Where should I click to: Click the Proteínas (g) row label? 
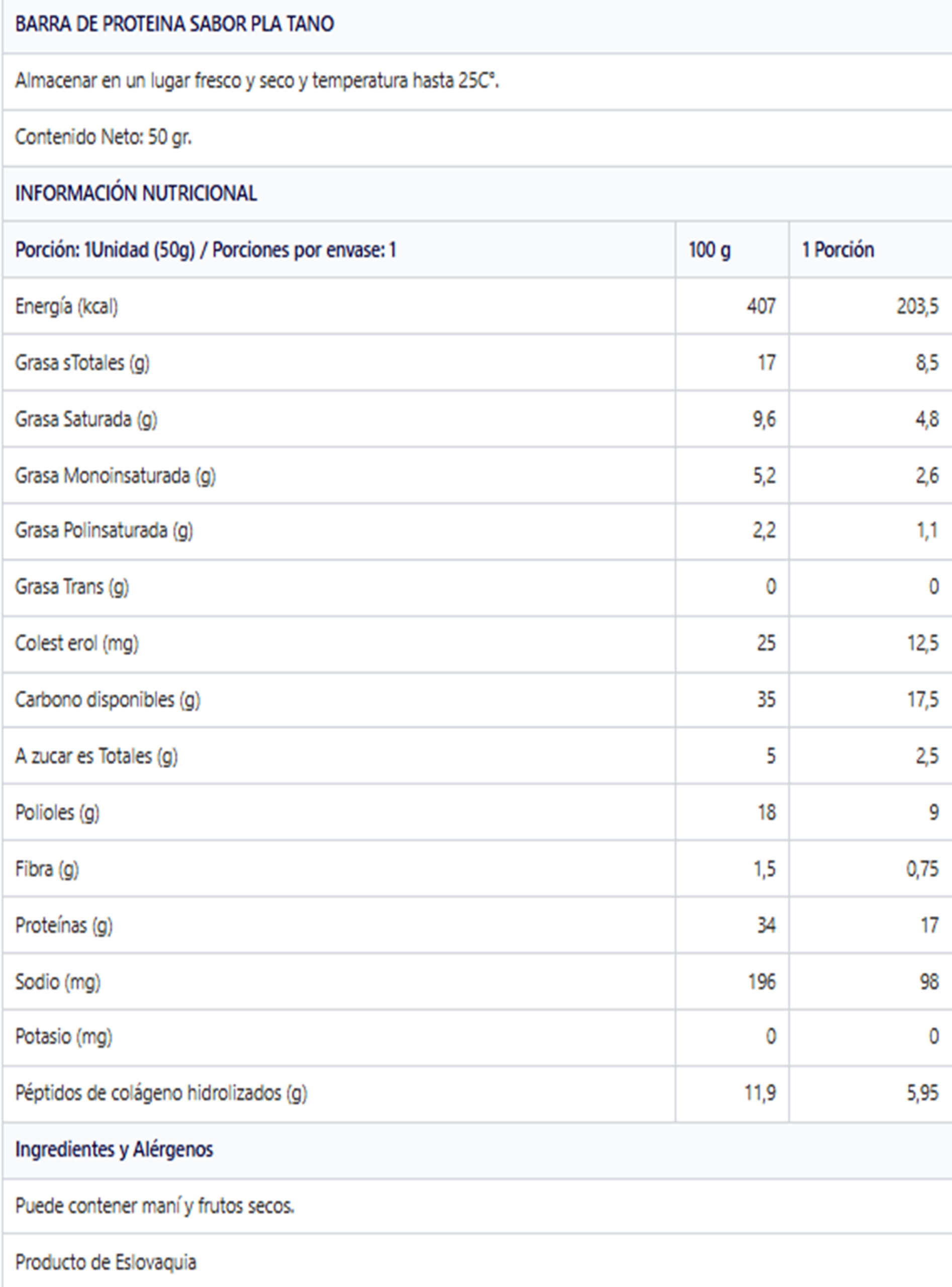(63, 926)
